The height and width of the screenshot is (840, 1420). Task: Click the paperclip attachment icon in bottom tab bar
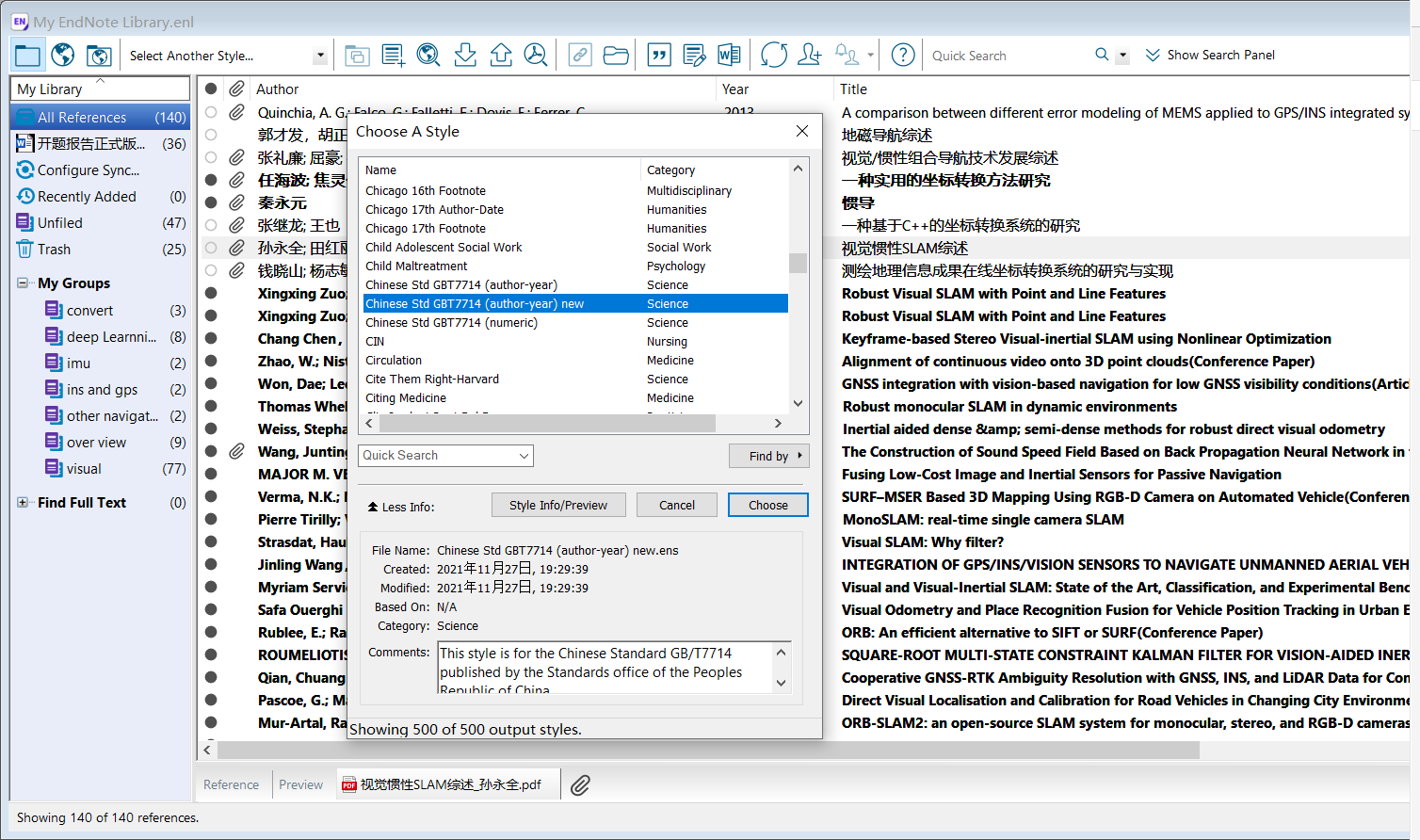(580, 784)
